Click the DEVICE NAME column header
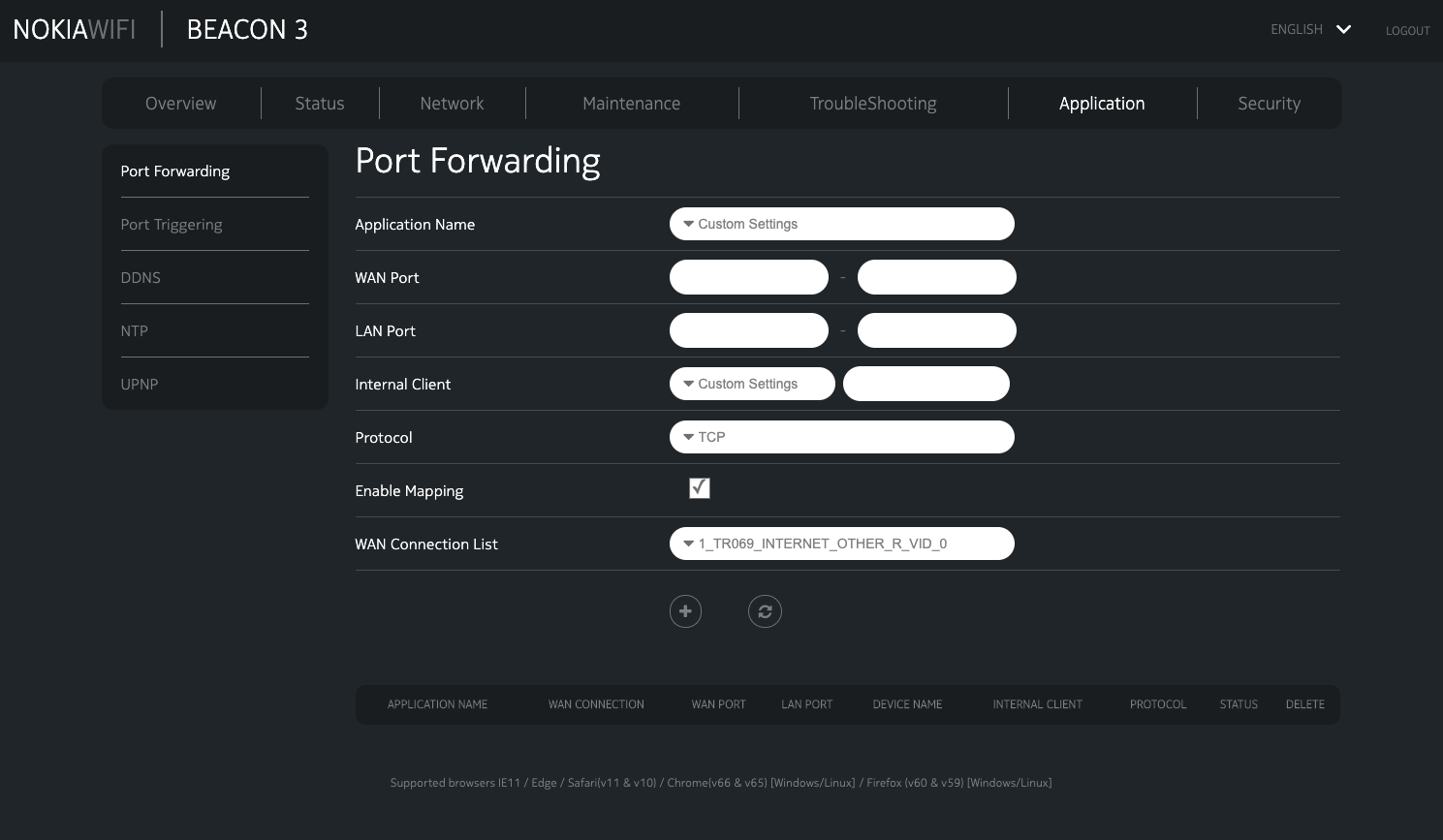The width and height of the screenshot is (1443, 840). (x=907, y=704)
